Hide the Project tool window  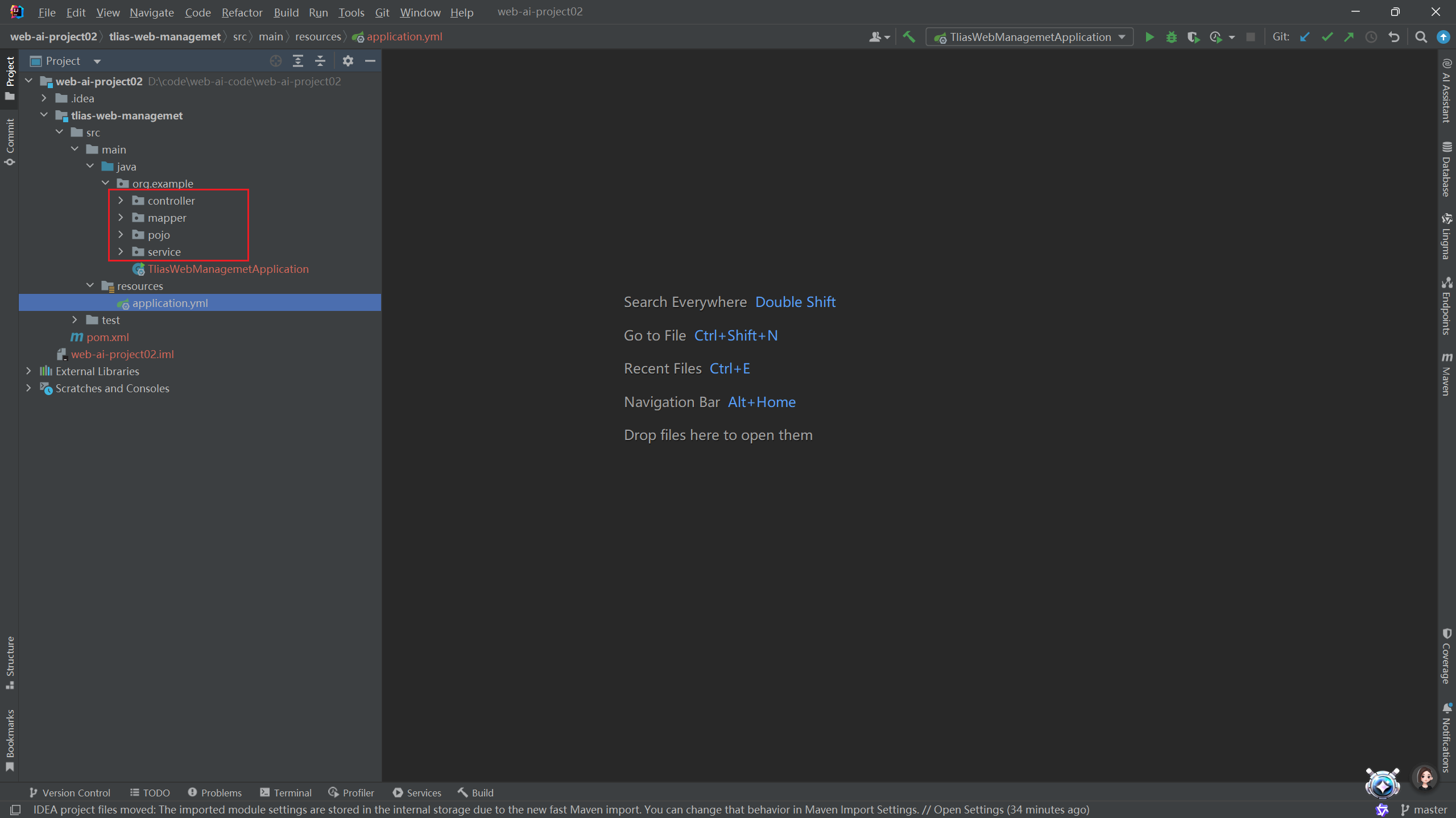pos(370,61)
